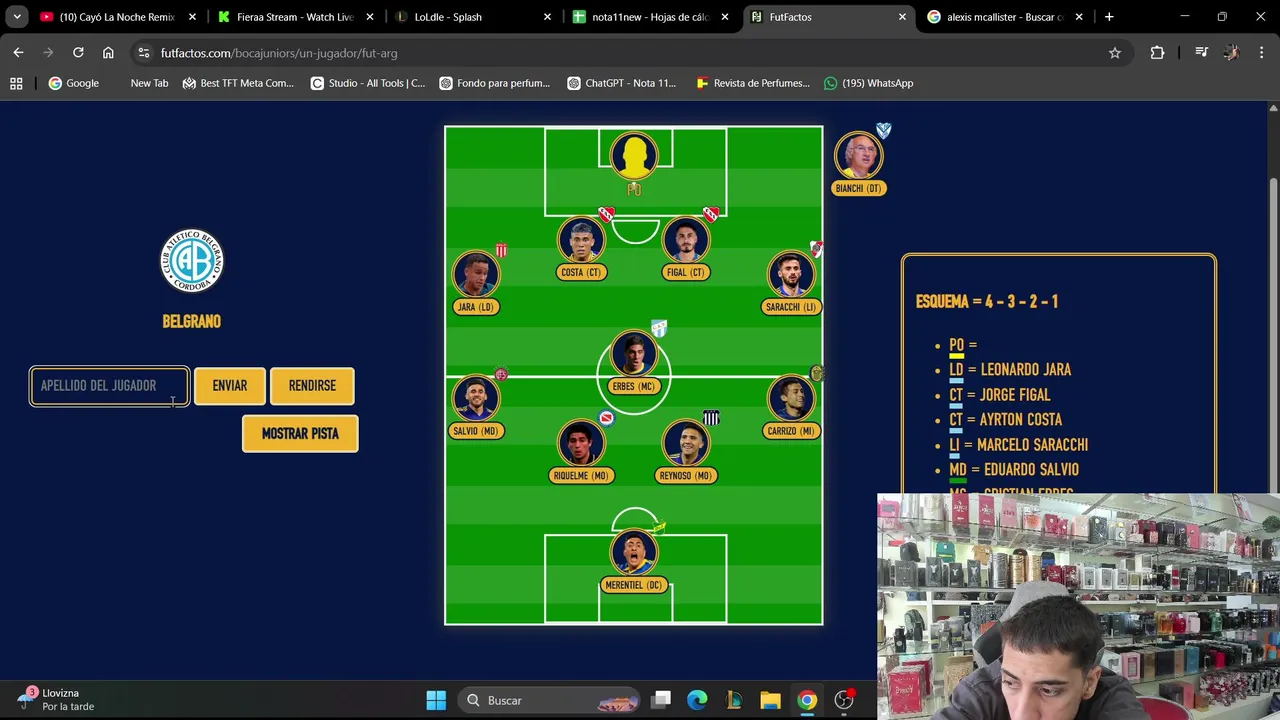1280x720 pixels.
Task: Click the MD = EDUARDO SALVIO line
Action: click(1014, 470)
